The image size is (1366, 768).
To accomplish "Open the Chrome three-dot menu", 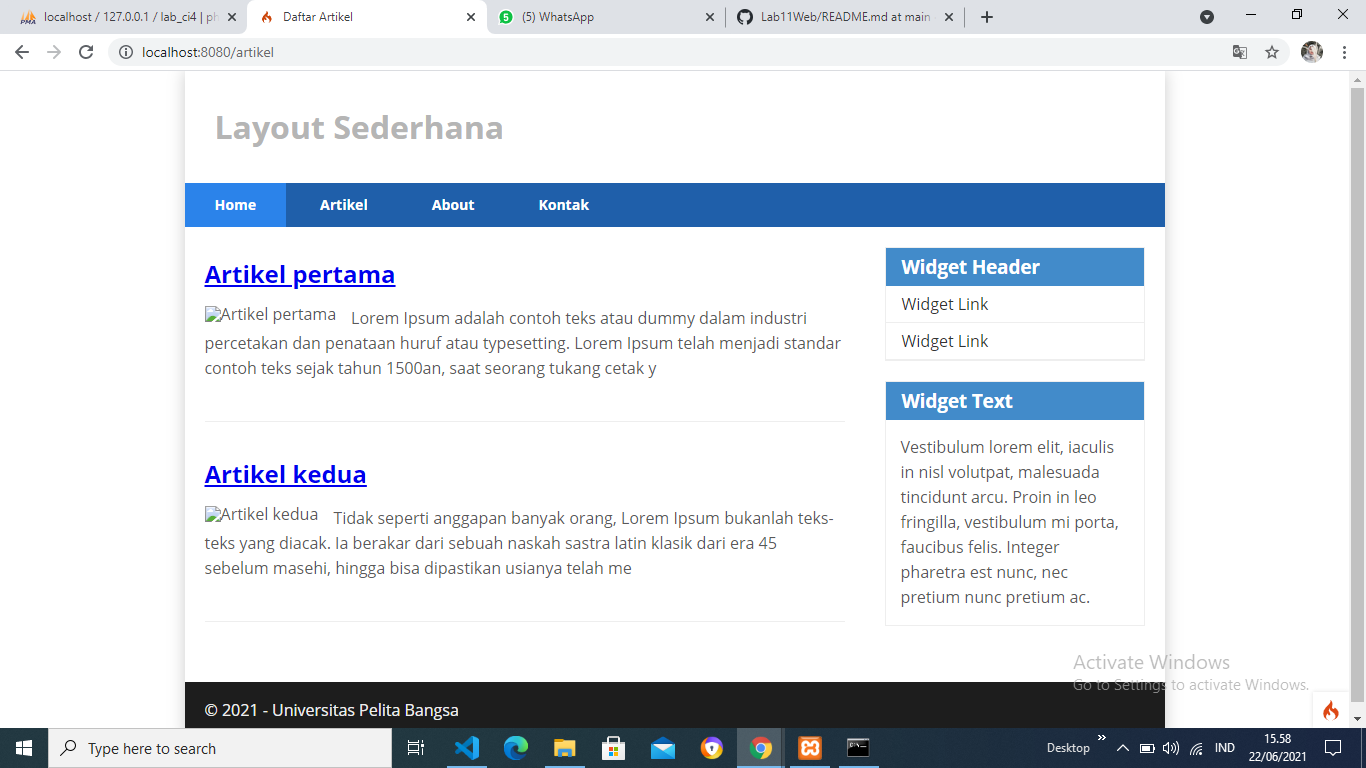I will pos(1345,51).
